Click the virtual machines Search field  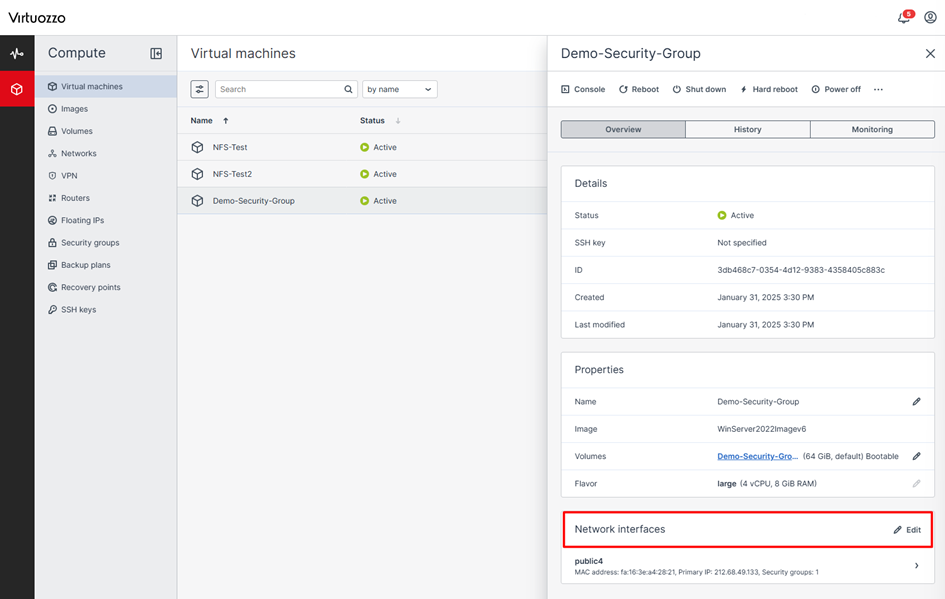click(280, 89)
